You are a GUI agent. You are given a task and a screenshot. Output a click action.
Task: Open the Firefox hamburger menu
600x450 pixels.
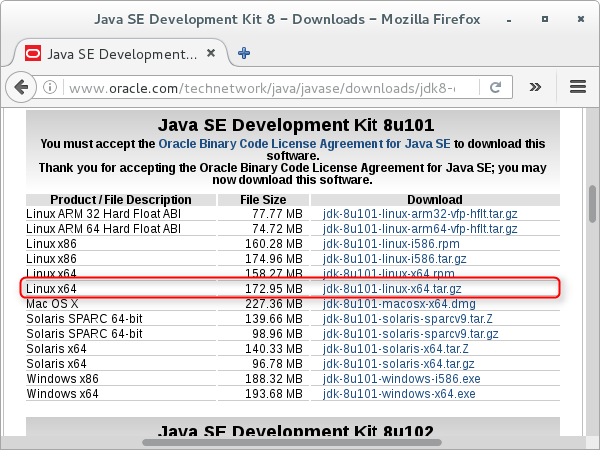pos(578,87)
